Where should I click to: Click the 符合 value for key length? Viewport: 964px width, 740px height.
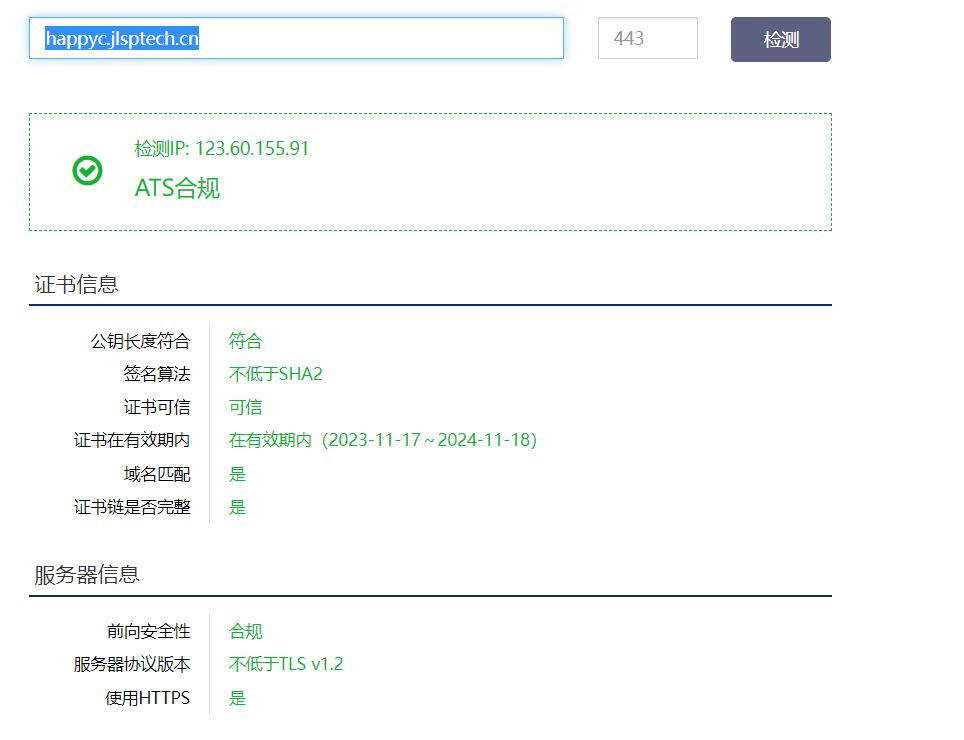tap(245, 341)
